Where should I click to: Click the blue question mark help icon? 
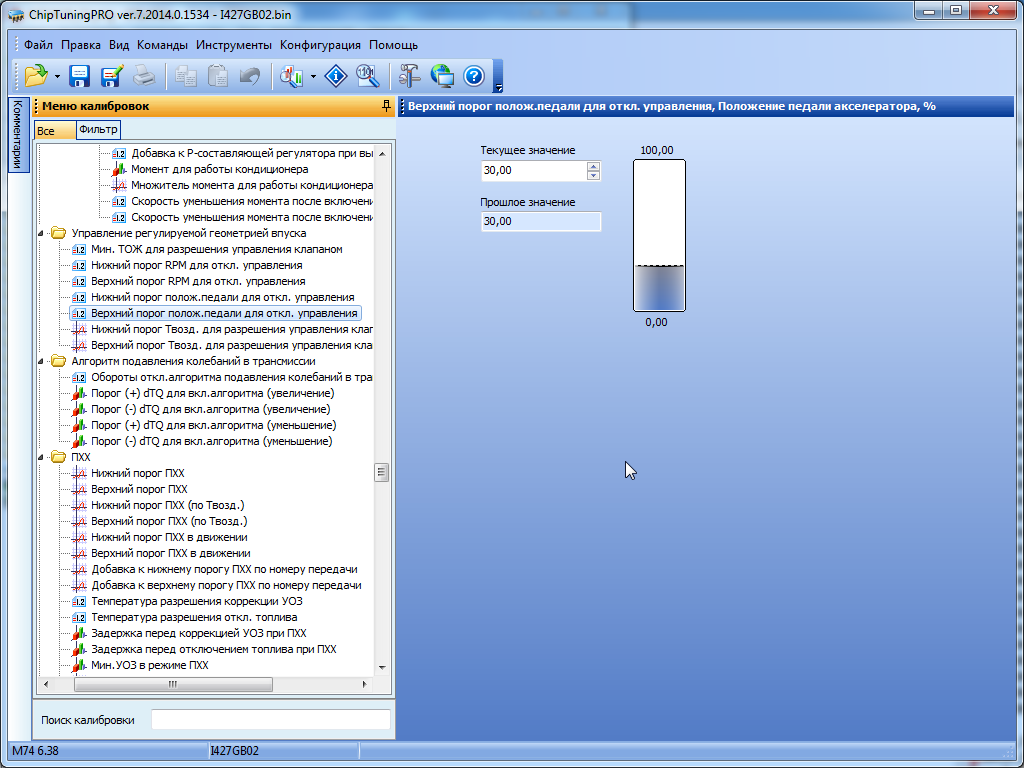click(x=474, y=76)
